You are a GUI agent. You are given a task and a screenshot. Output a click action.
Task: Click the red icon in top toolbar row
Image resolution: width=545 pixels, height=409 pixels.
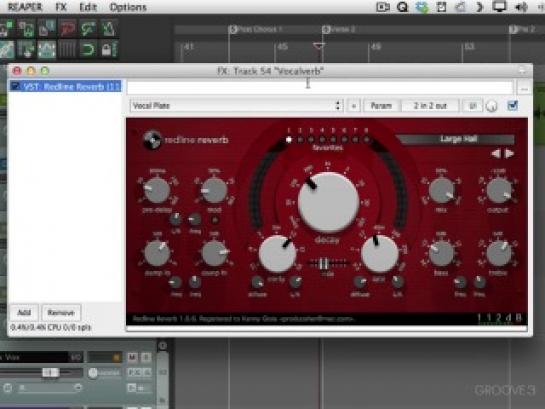pos(67,28)
